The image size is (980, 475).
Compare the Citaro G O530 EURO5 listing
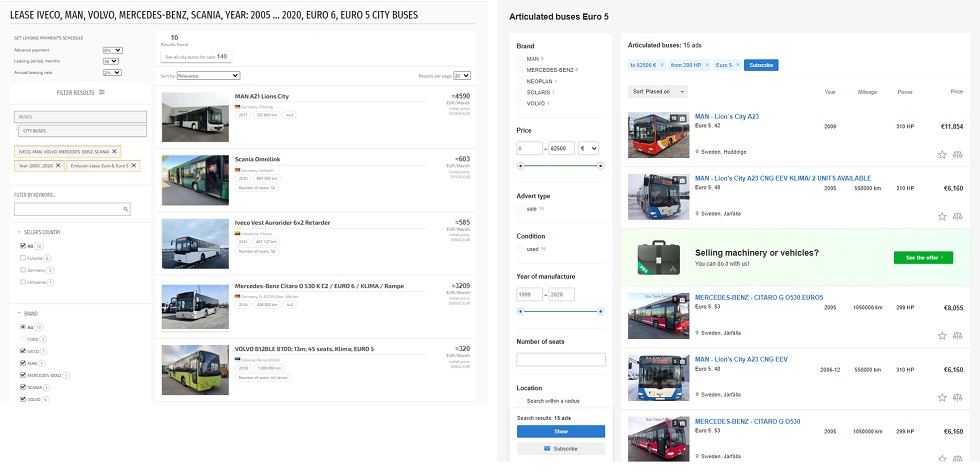(958, 336)
